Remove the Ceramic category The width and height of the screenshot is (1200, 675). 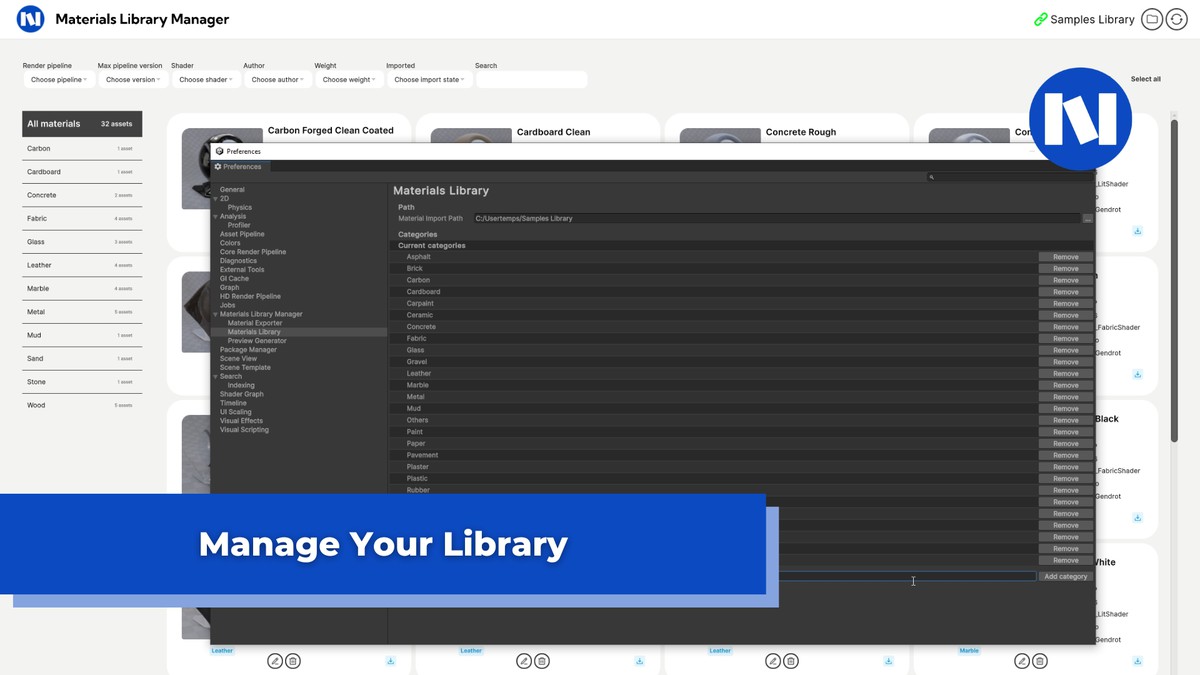pos(1065,315)
